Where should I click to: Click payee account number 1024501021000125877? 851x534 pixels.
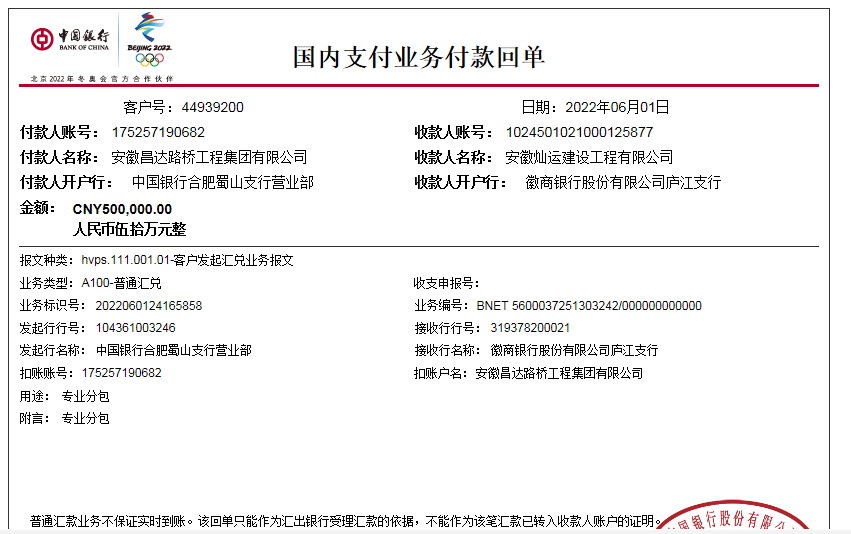[579, 132]
